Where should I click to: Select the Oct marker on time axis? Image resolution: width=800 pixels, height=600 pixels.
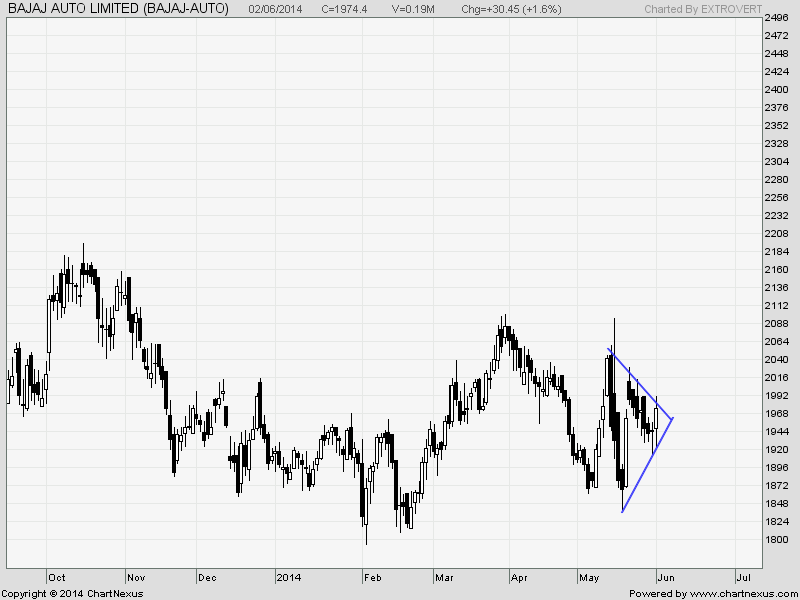coord(57,577)
